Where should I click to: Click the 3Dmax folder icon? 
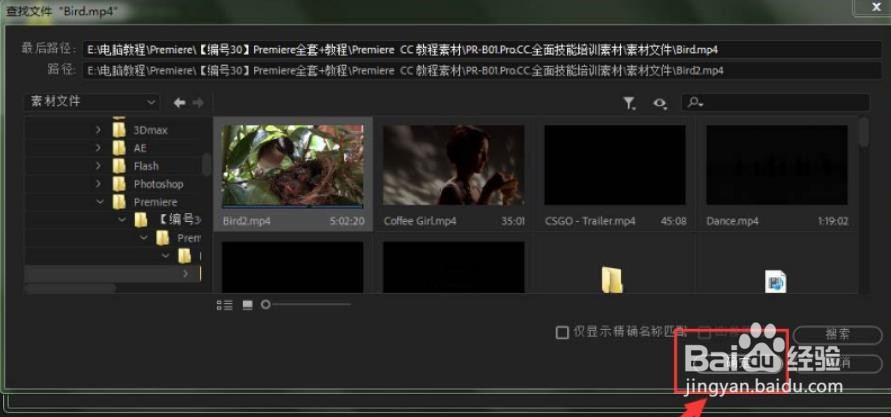click(x=119, y=130)
